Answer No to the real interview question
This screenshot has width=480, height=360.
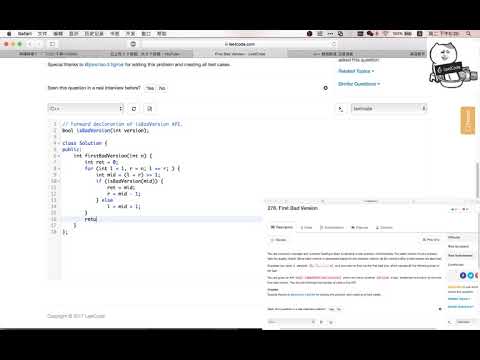click(162, 88)
